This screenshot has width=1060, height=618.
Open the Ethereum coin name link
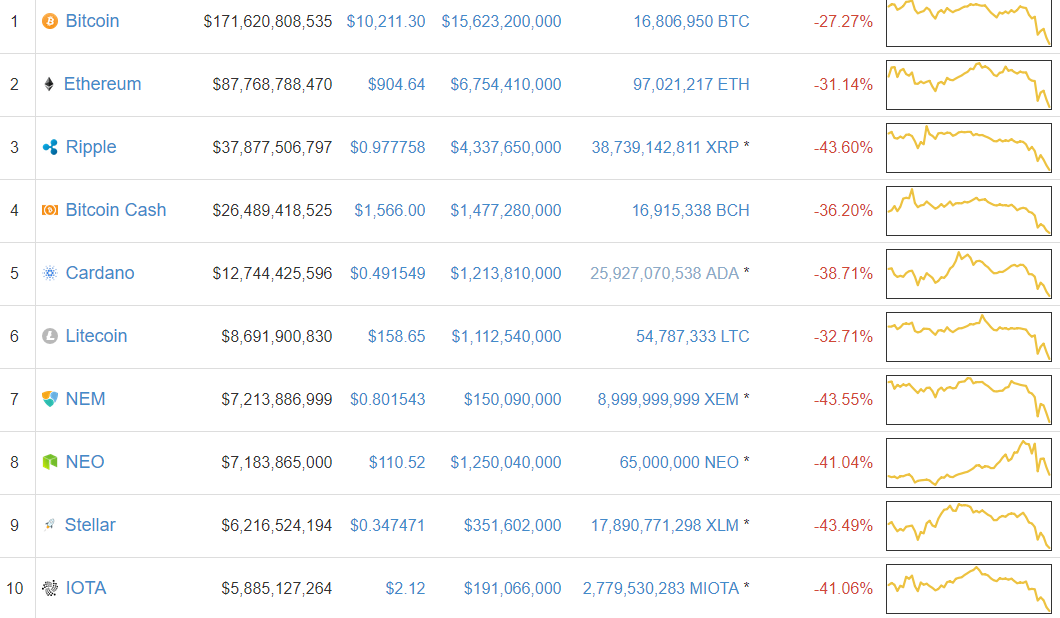coord(102,84)
